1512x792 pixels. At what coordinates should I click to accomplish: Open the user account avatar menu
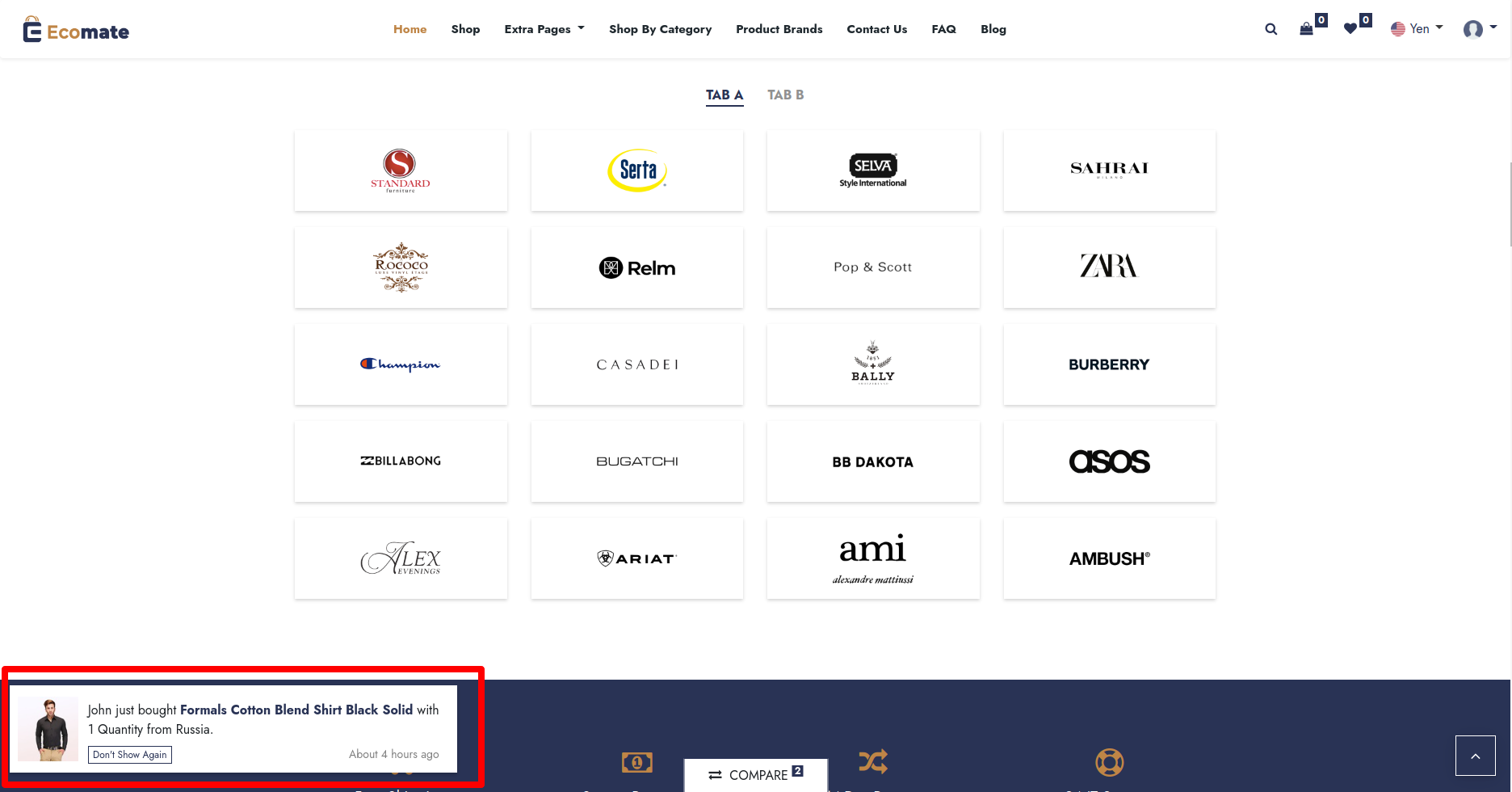(x=1480, y=29)
